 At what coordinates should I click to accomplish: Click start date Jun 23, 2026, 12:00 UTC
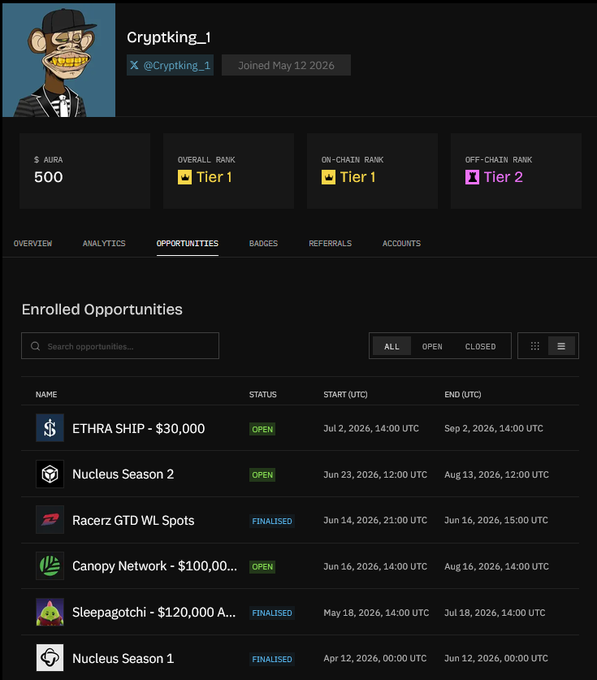(x=375, y=474)
